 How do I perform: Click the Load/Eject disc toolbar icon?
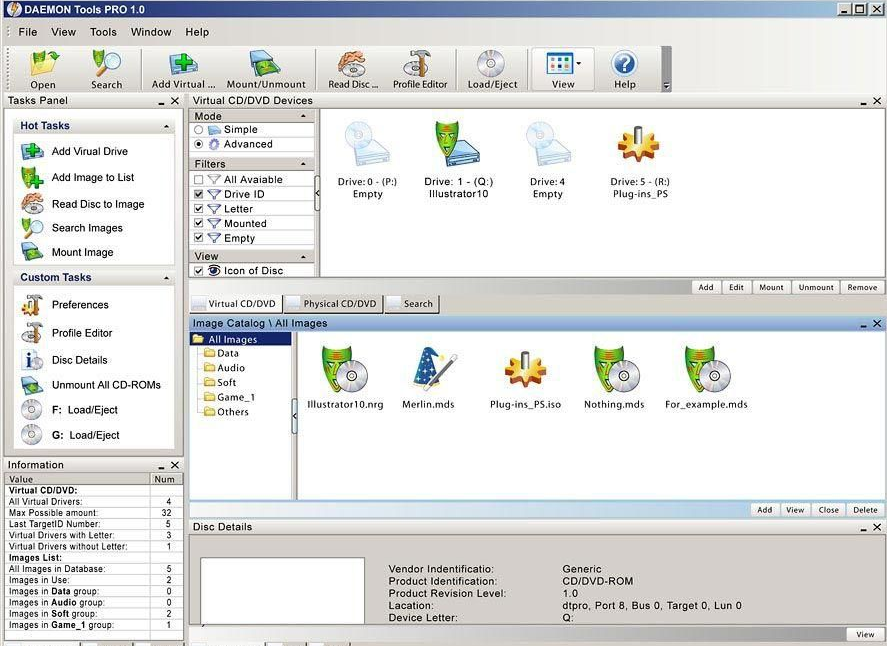491,67
